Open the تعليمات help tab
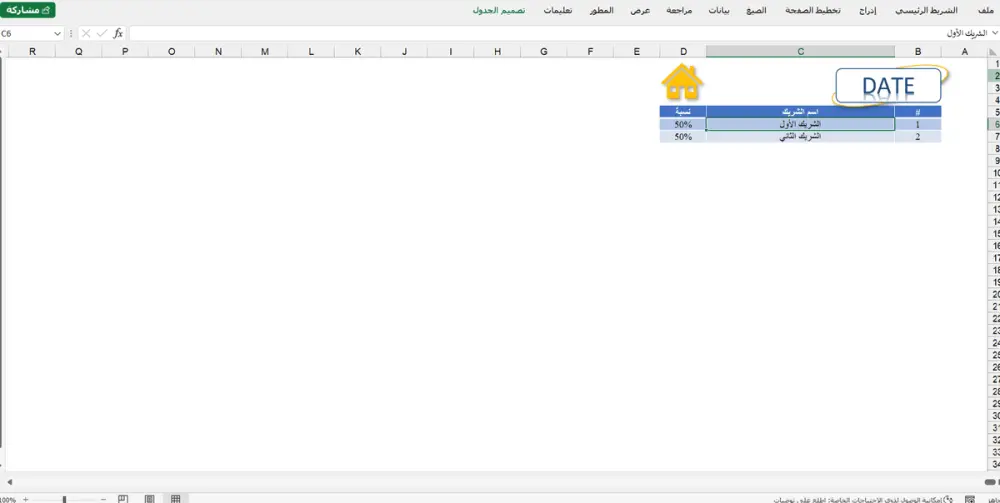The width and height of the screenshot is (1000, 503). (558, 11)
